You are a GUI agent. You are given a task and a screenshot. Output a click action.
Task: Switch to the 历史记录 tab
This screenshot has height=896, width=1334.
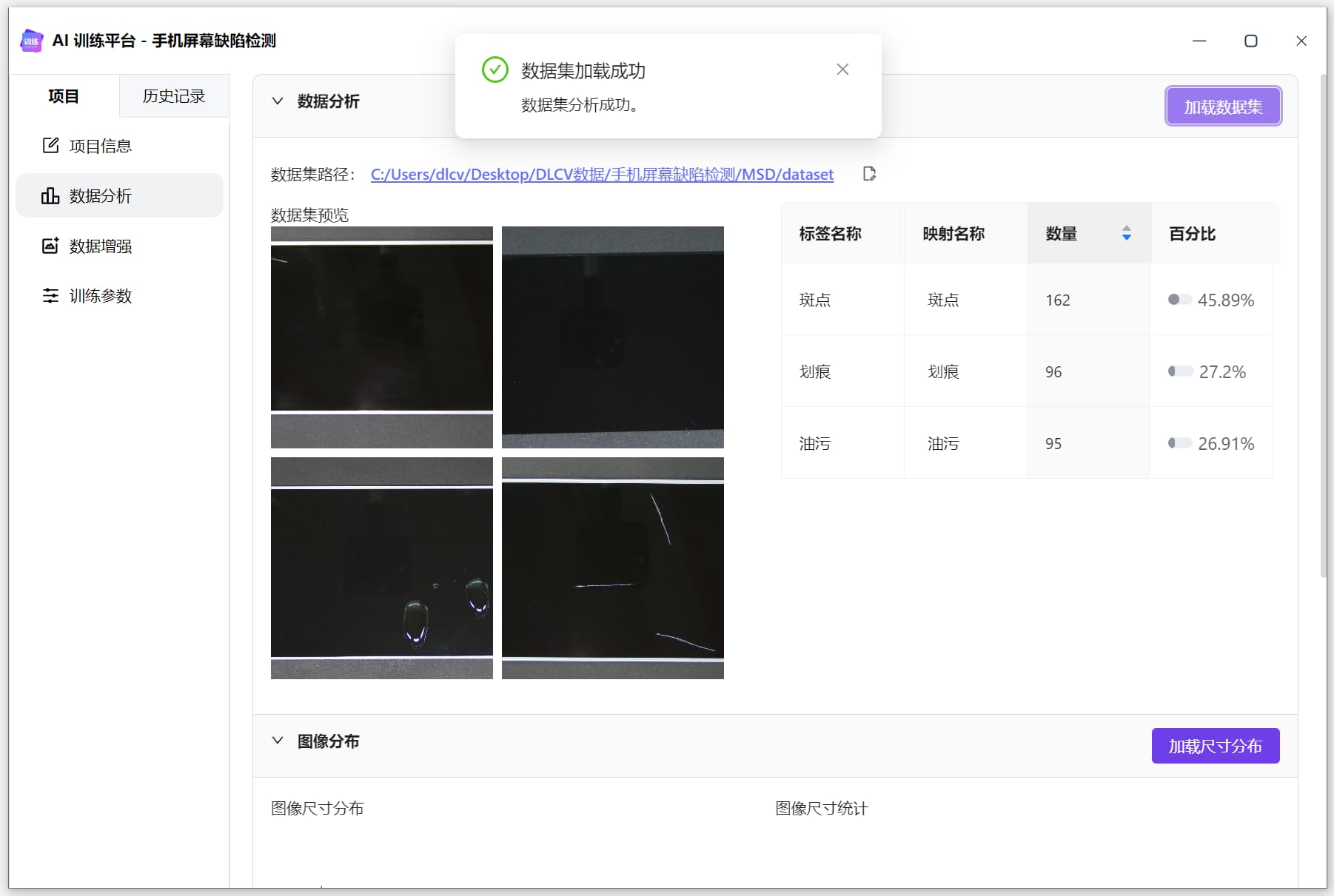(174, 96)
